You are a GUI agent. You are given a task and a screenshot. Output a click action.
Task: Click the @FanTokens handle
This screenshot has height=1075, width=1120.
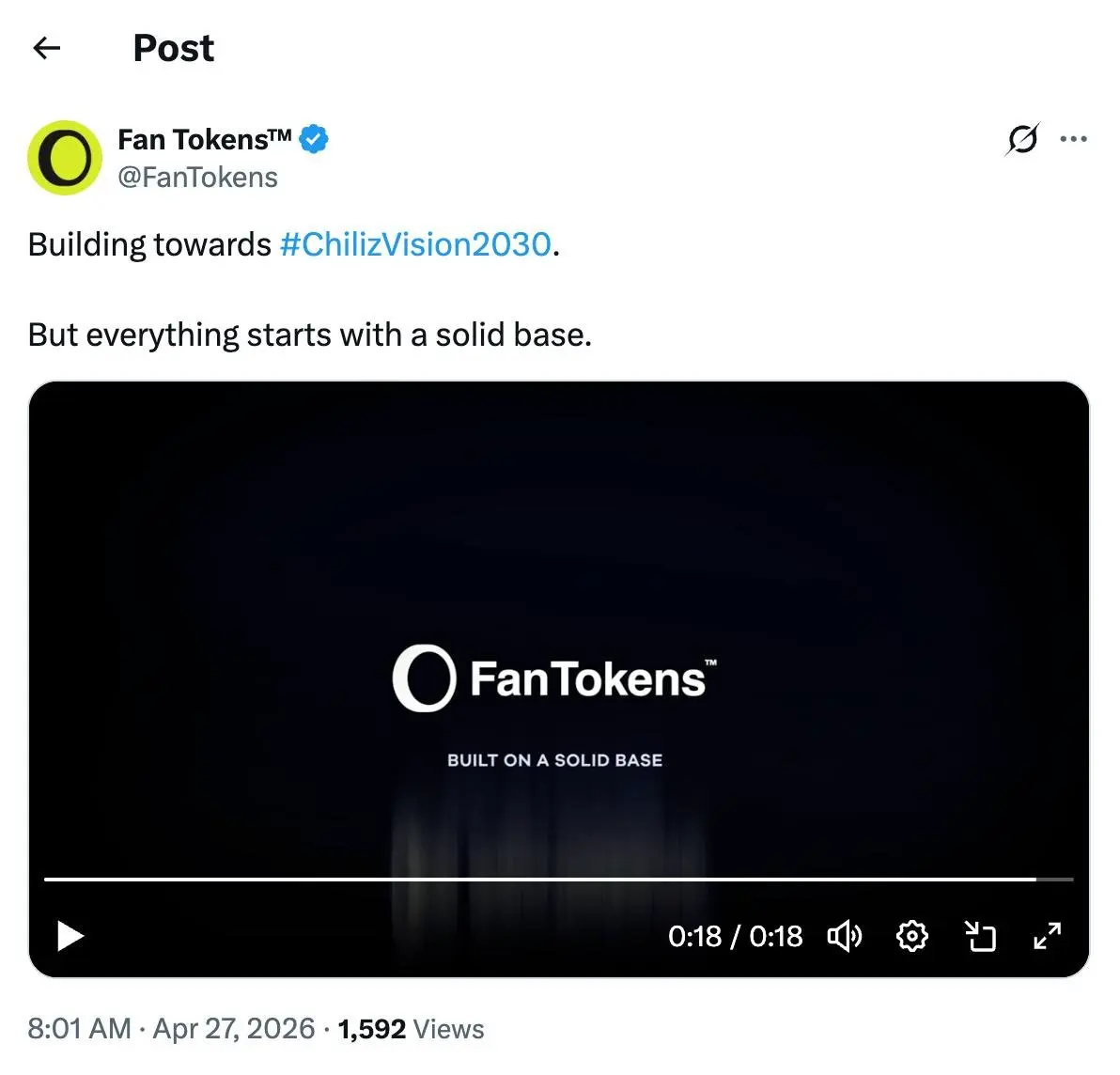[197, 177]
